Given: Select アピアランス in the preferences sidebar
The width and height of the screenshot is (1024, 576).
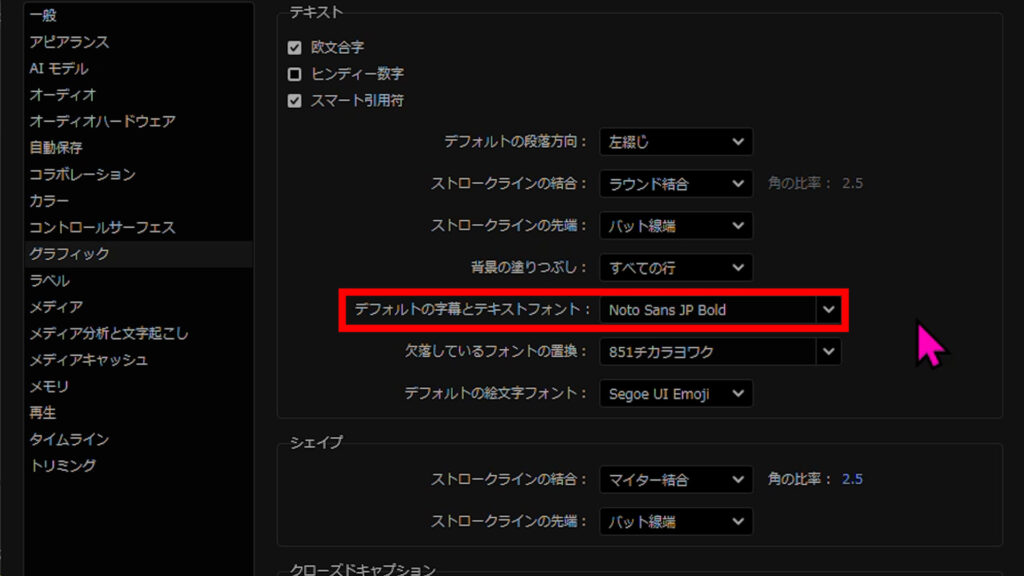Looking at the screenshot, I should coord(69,42).
